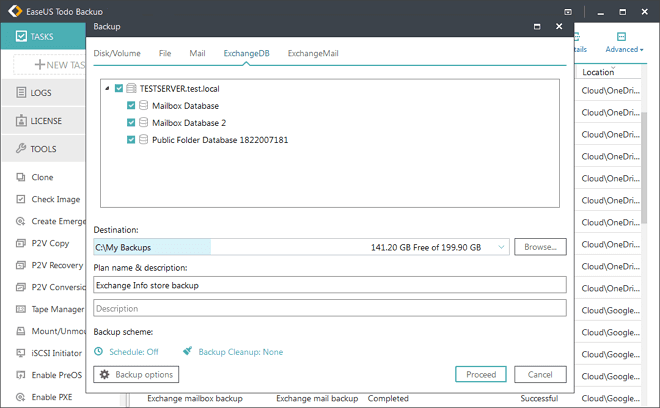The height and width of the screenshot is (408, 660).
Task: Click the title bar feedback icon
Action: [568, 12]
